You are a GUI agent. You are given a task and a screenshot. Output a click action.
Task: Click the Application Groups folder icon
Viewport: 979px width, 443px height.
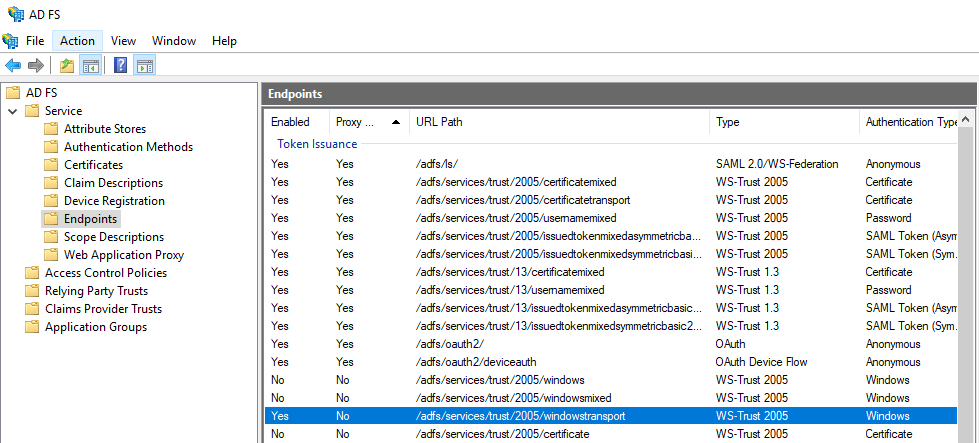click(32, 327)
